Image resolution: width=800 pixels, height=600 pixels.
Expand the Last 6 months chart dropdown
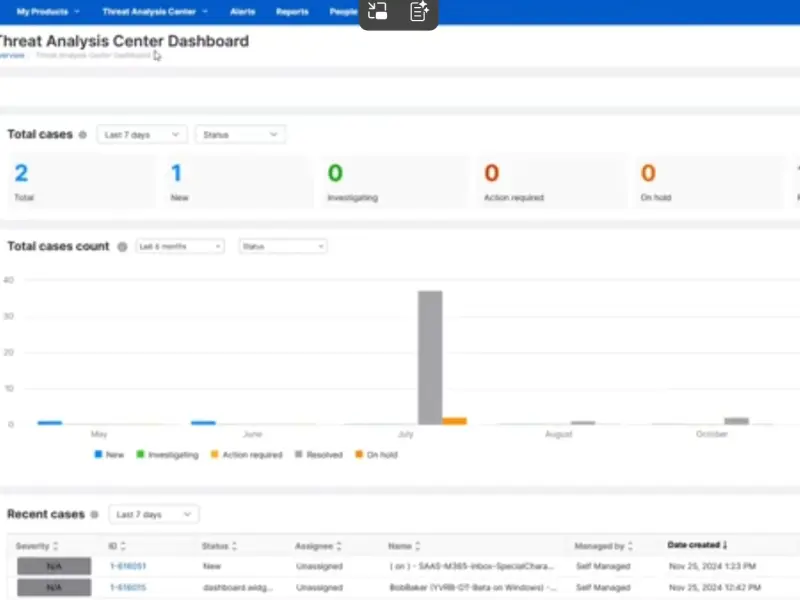click(x=180, y=246)
